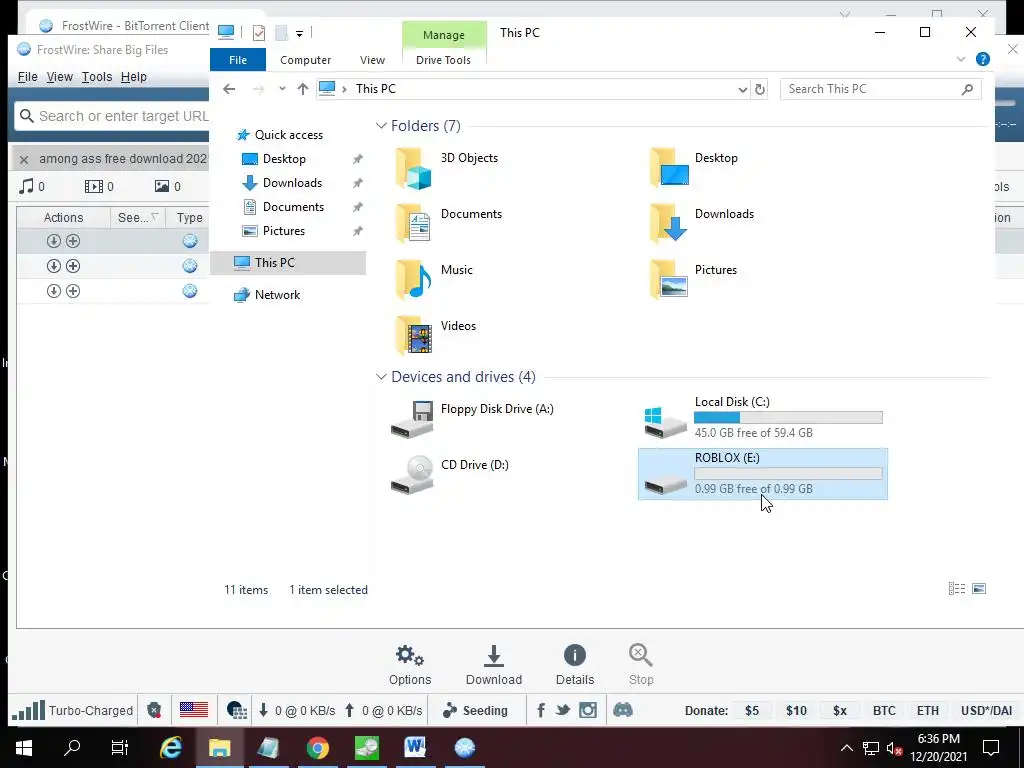Open Word from the taskbar

pyautogui.click(x=415, y=748)
